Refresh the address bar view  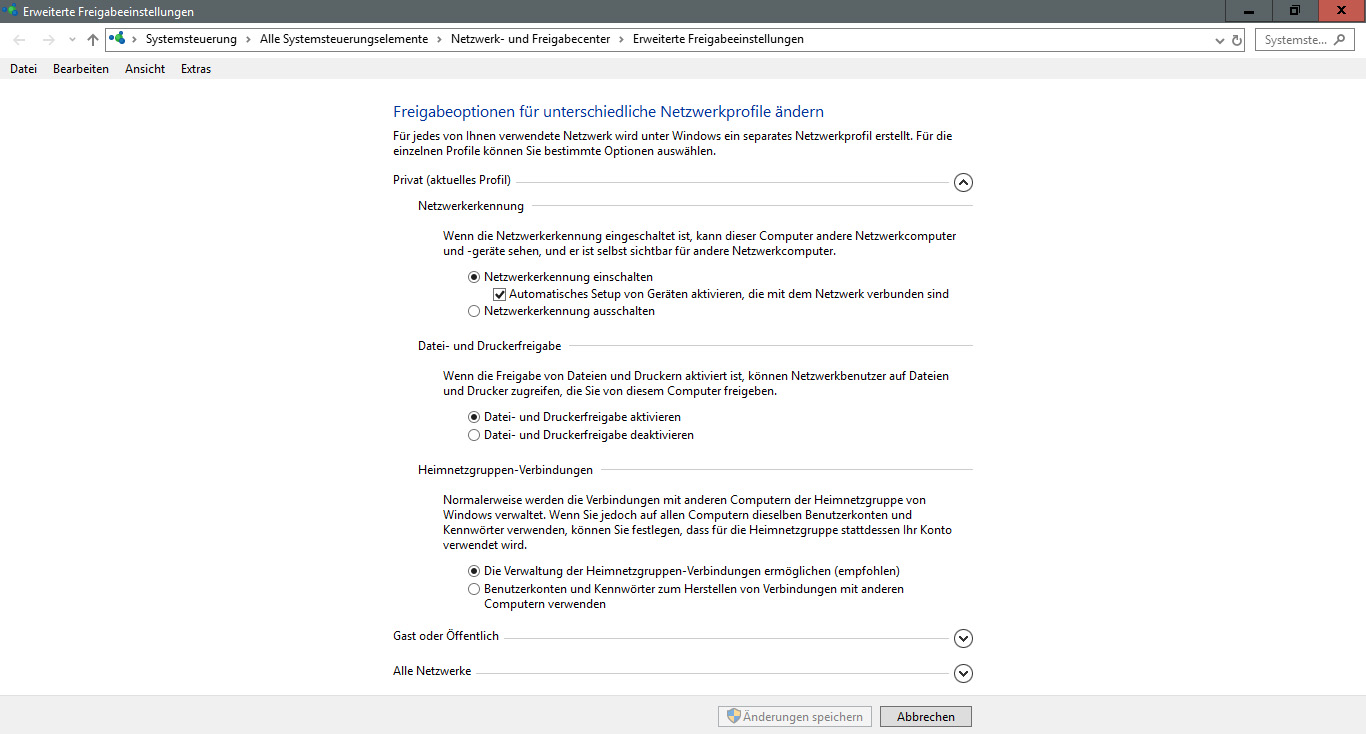coord(1237,40)
